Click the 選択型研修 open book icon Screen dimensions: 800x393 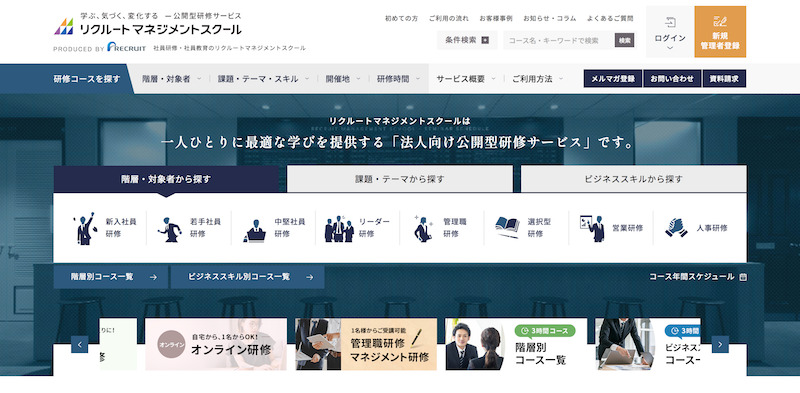point(508,228)
